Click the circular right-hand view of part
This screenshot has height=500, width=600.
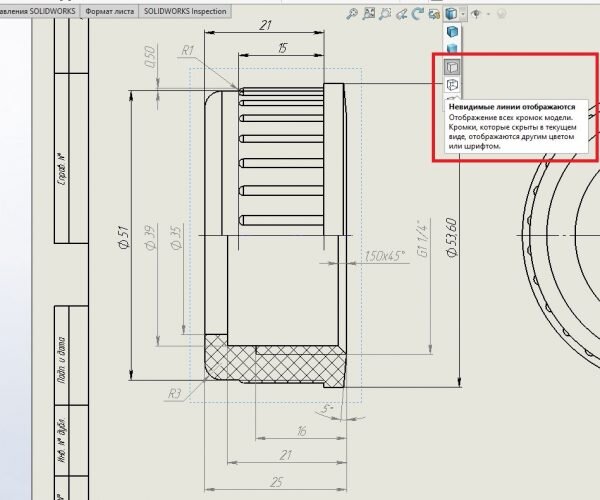(562, 235)
